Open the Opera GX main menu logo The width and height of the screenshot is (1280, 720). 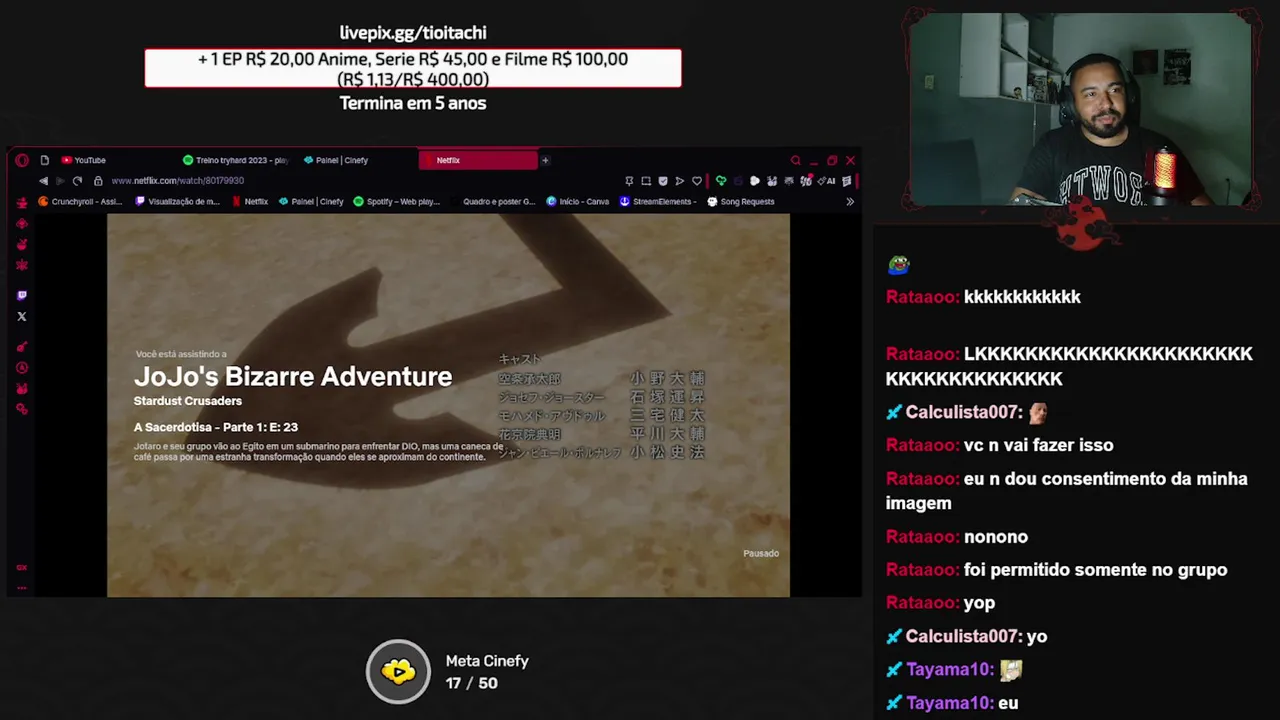[22, 160]
